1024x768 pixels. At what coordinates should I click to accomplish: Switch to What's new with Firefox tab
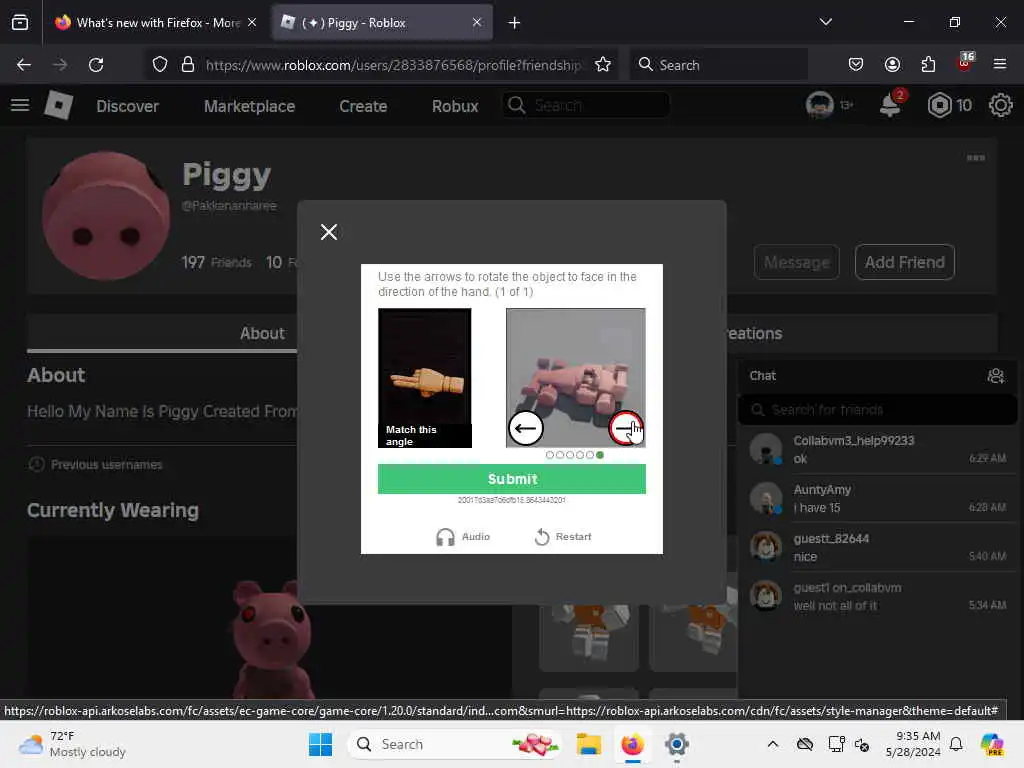pos(155,23)
